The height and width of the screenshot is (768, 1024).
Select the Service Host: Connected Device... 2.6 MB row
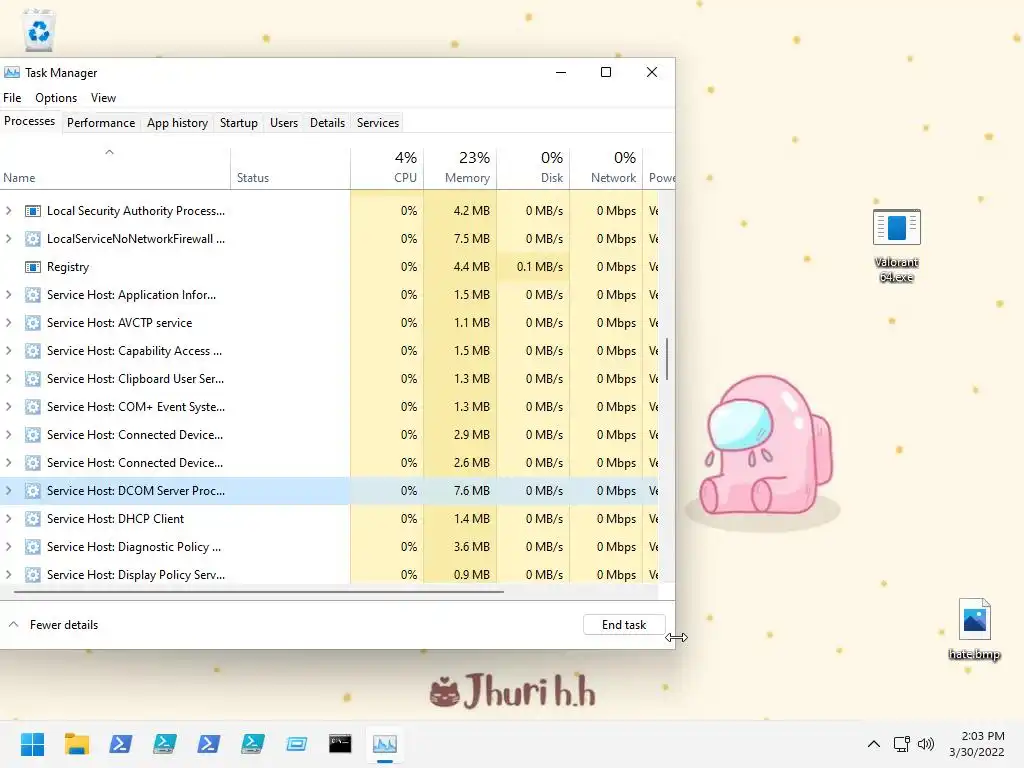tap(329, 463)
